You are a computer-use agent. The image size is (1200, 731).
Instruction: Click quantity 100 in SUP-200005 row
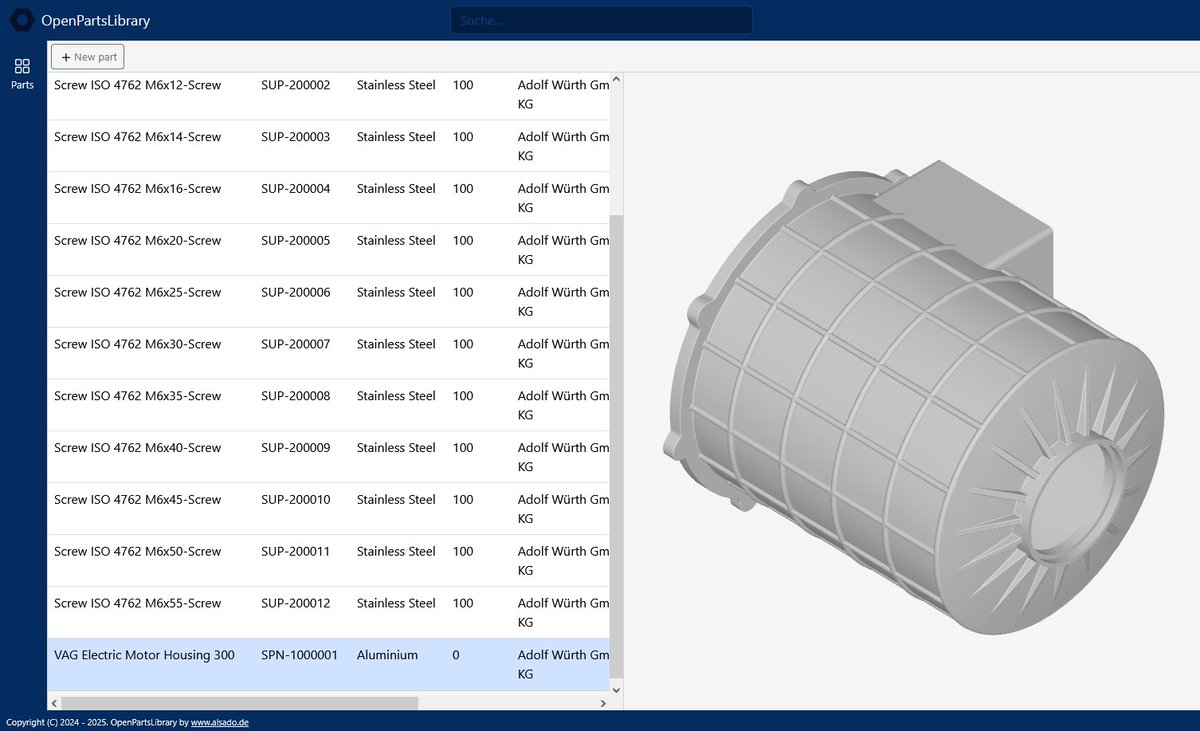point(463,241)
